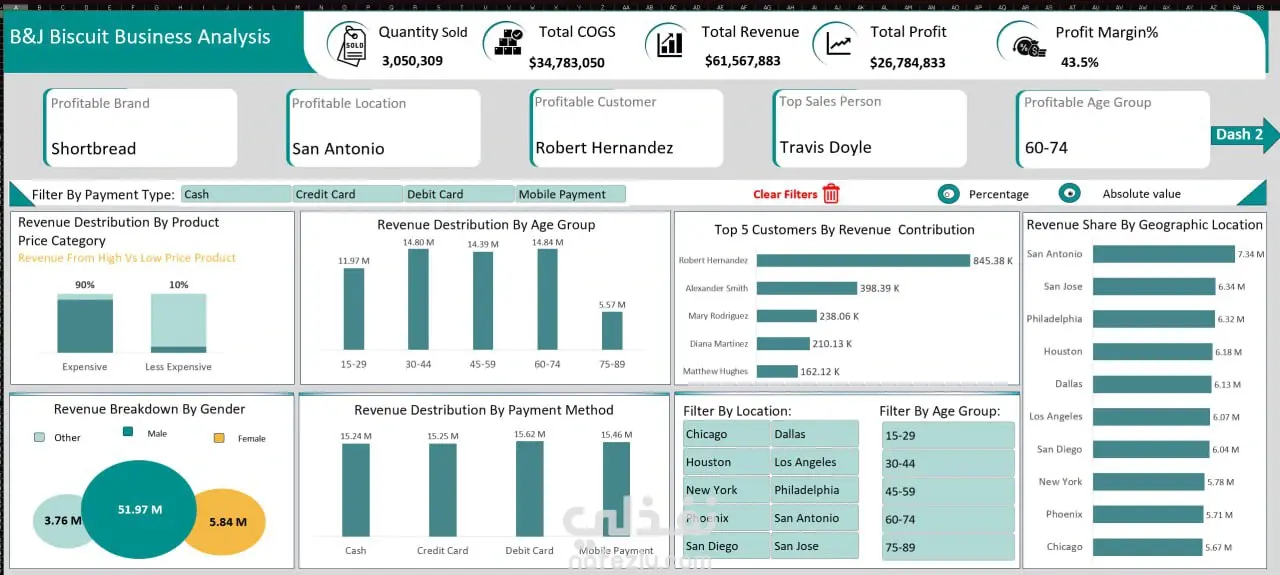Click the Other gender legend swatch

tap(39, 437)
